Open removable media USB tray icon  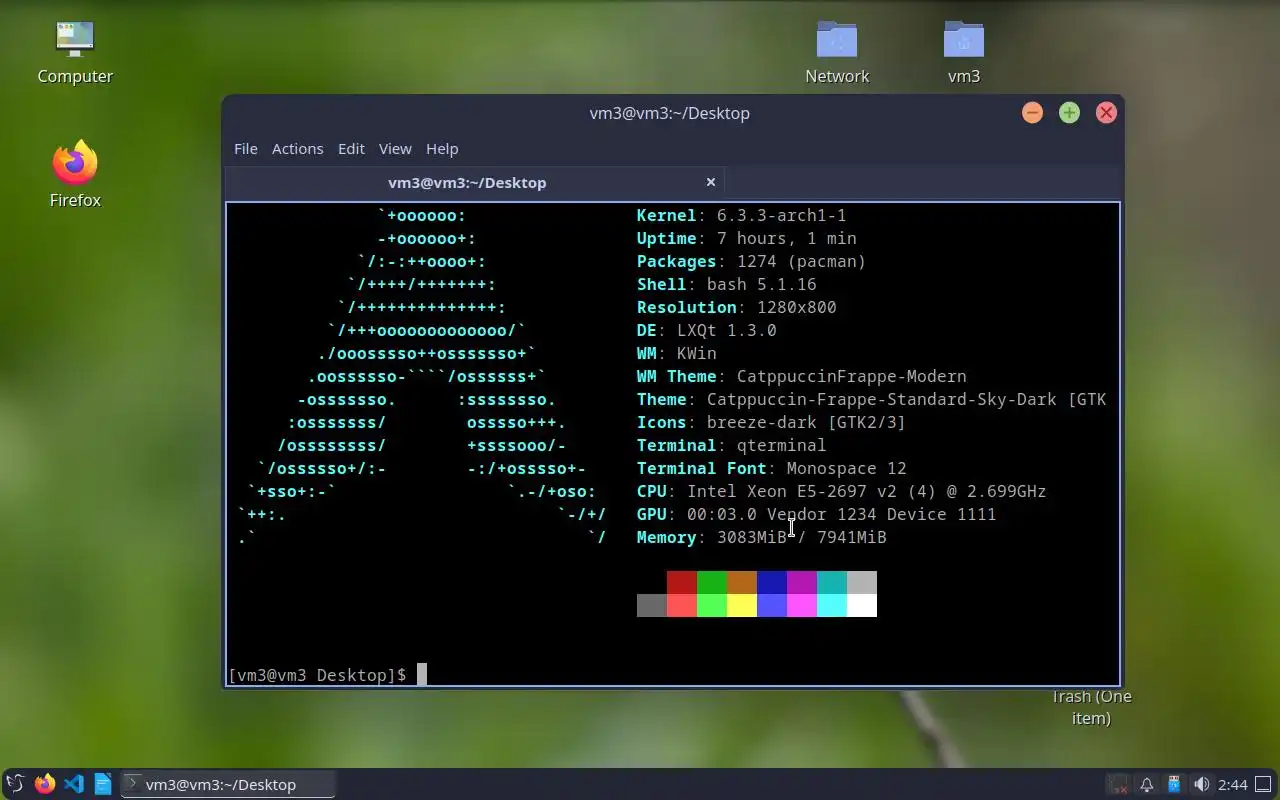[x=1174, y=784]
